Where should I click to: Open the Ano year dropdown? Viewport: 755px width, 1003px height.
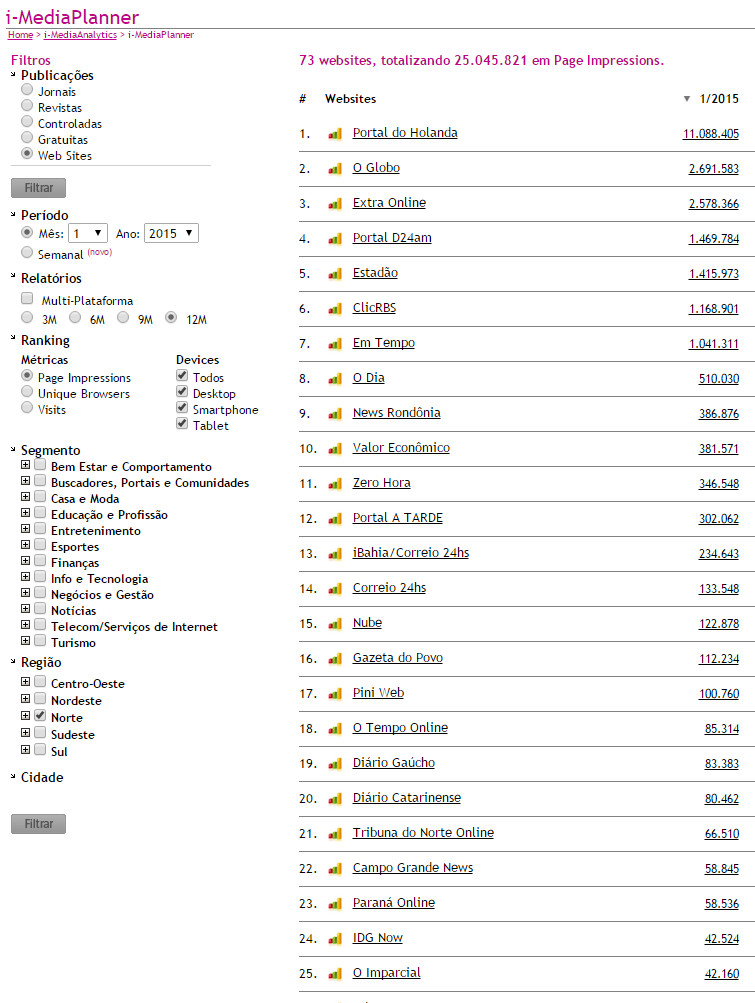(171, 233)
